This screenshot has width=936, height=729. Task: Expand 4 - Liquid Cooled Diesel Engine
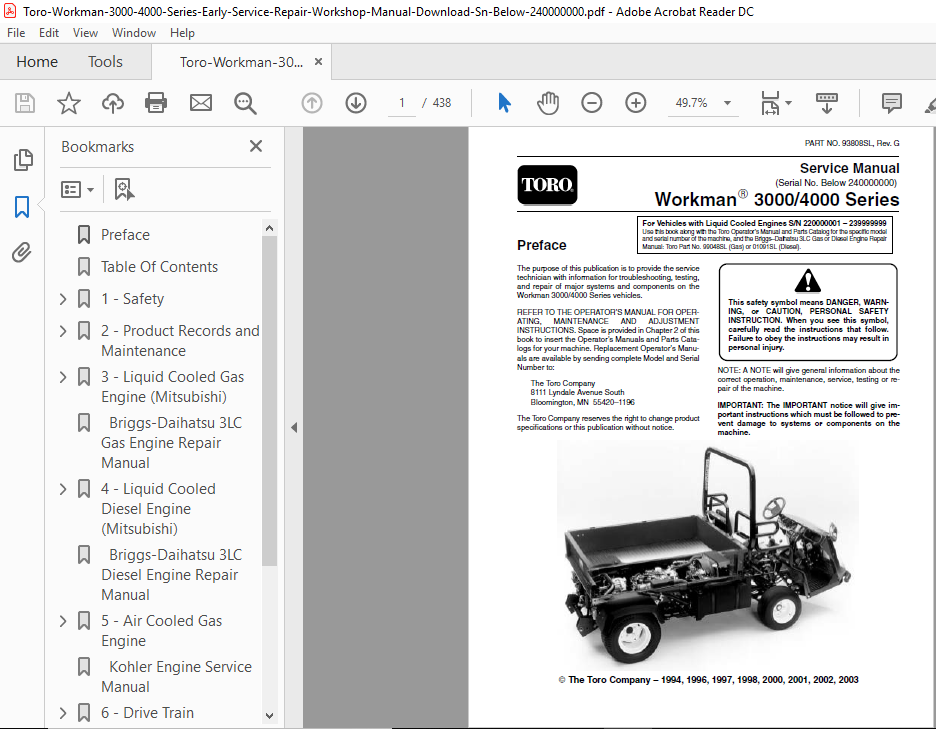pos(63,489)
